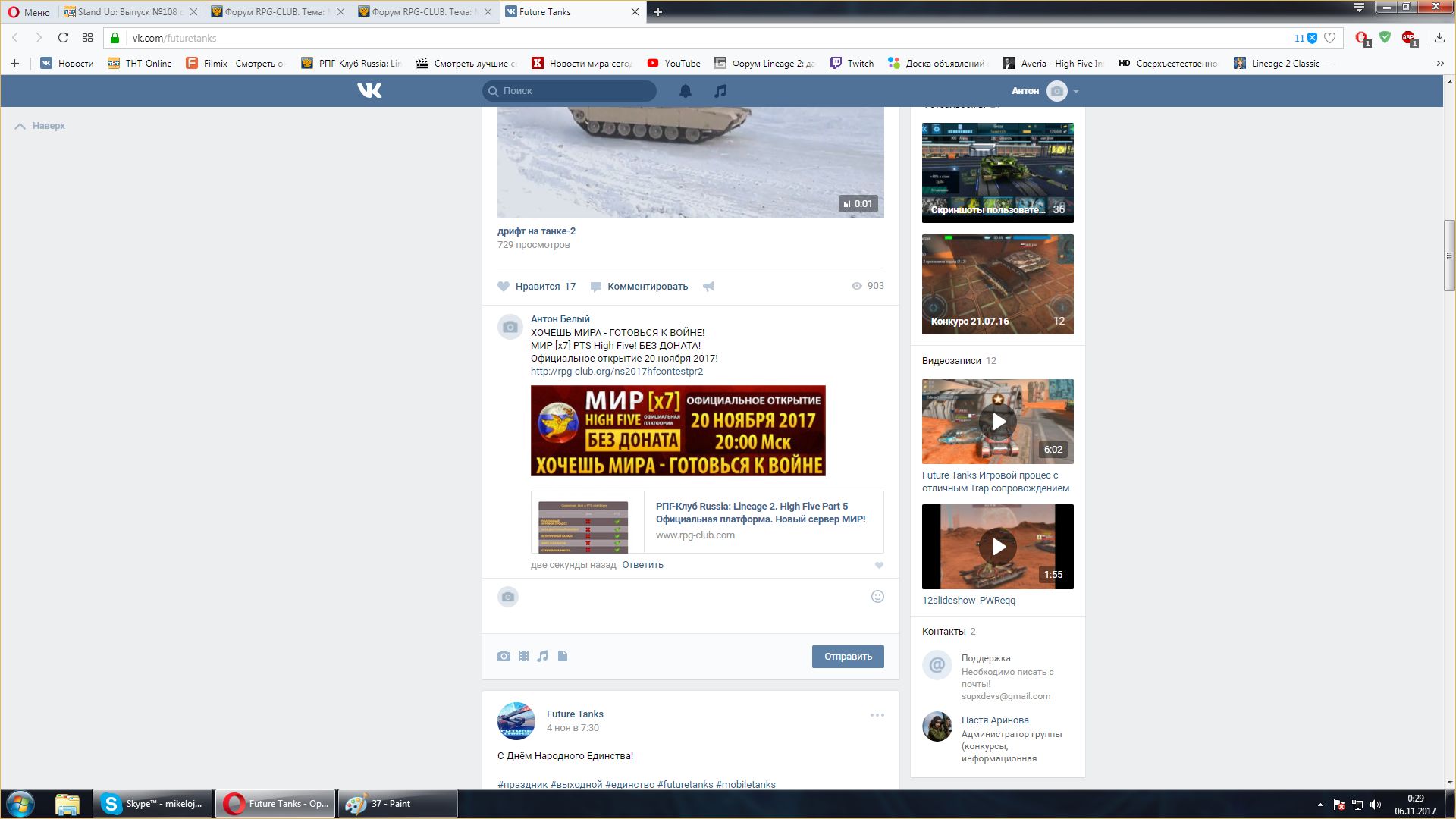Open the green shield extension icon
This screenshot has height=819, width=1456.
1385,37
